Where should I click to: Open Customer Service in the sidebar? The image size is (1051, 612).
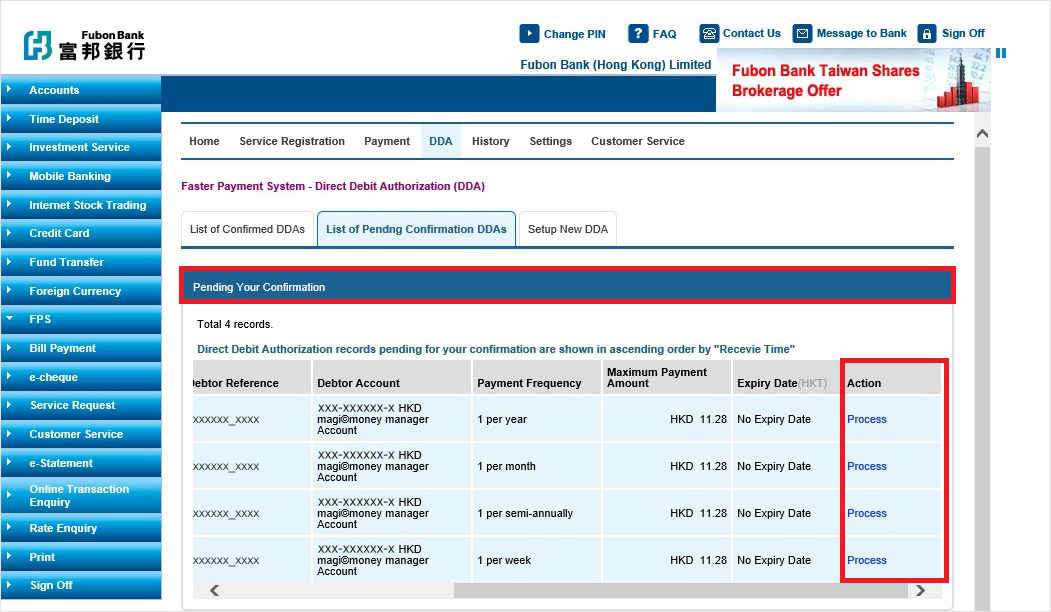pos(80,434)
